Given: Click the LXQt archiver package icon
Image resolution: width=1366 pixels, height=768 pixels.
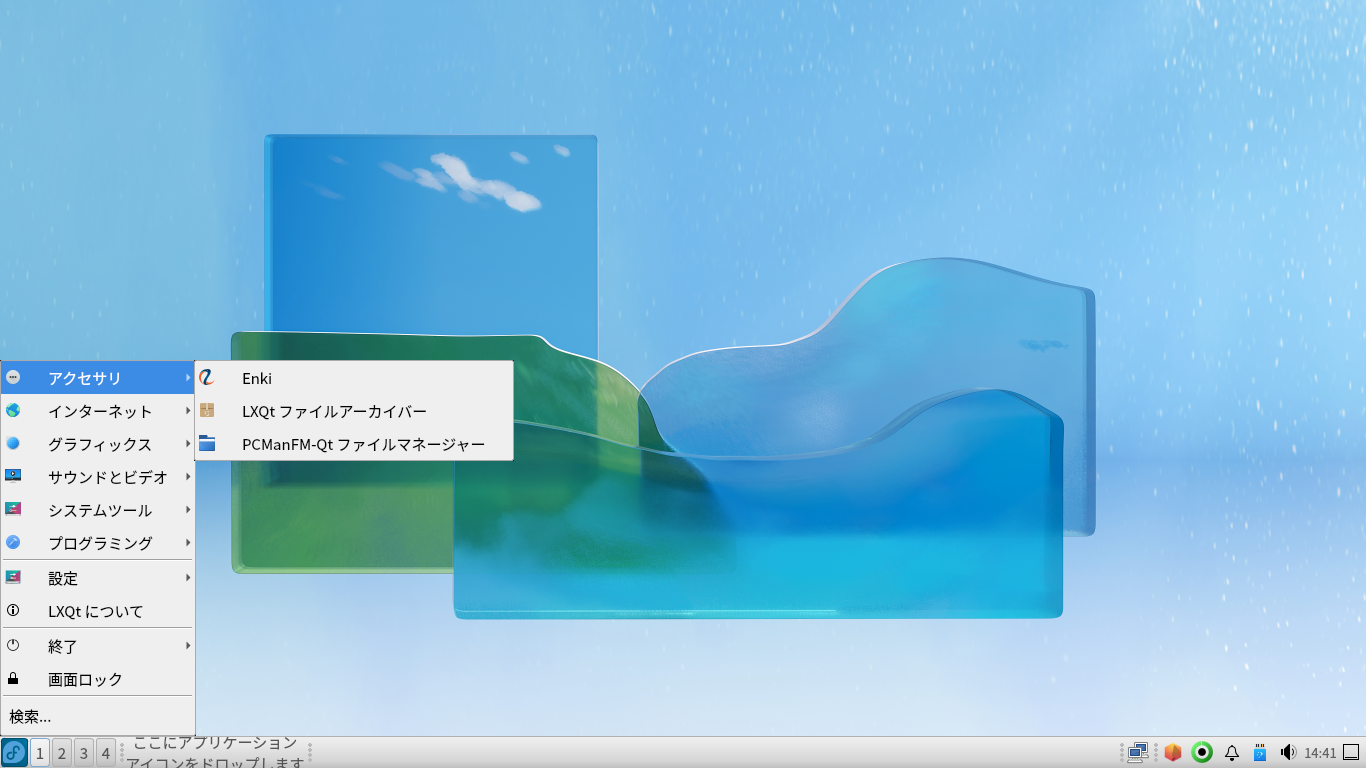Looking at the screenshot, I should click(207, 410).
